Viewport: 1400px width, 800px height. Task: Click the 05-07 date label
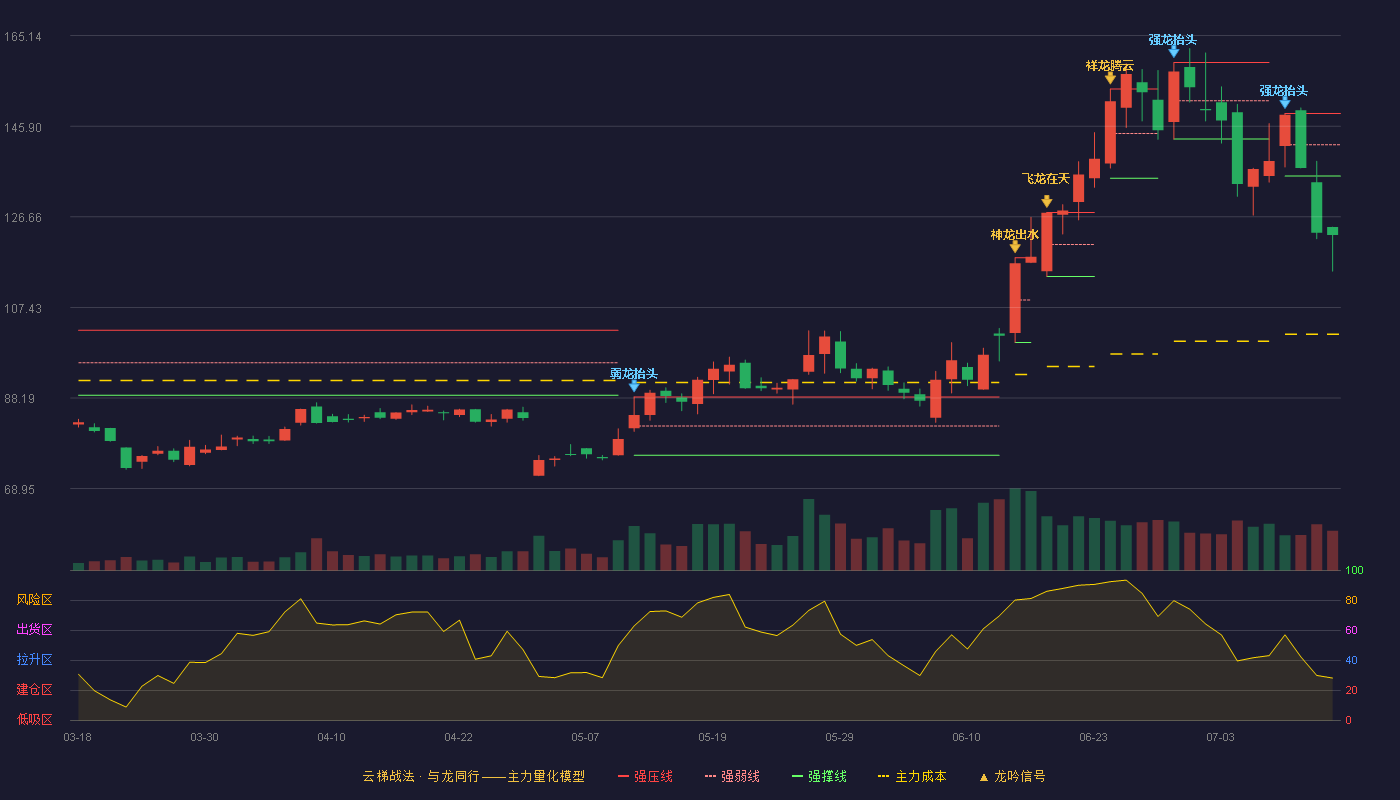pos(585,737)
